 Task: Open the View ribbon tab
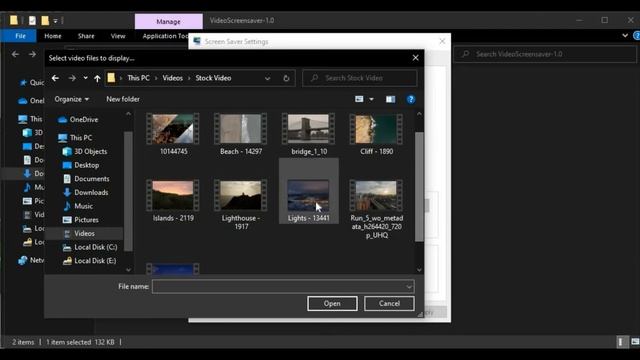[118, 36]
